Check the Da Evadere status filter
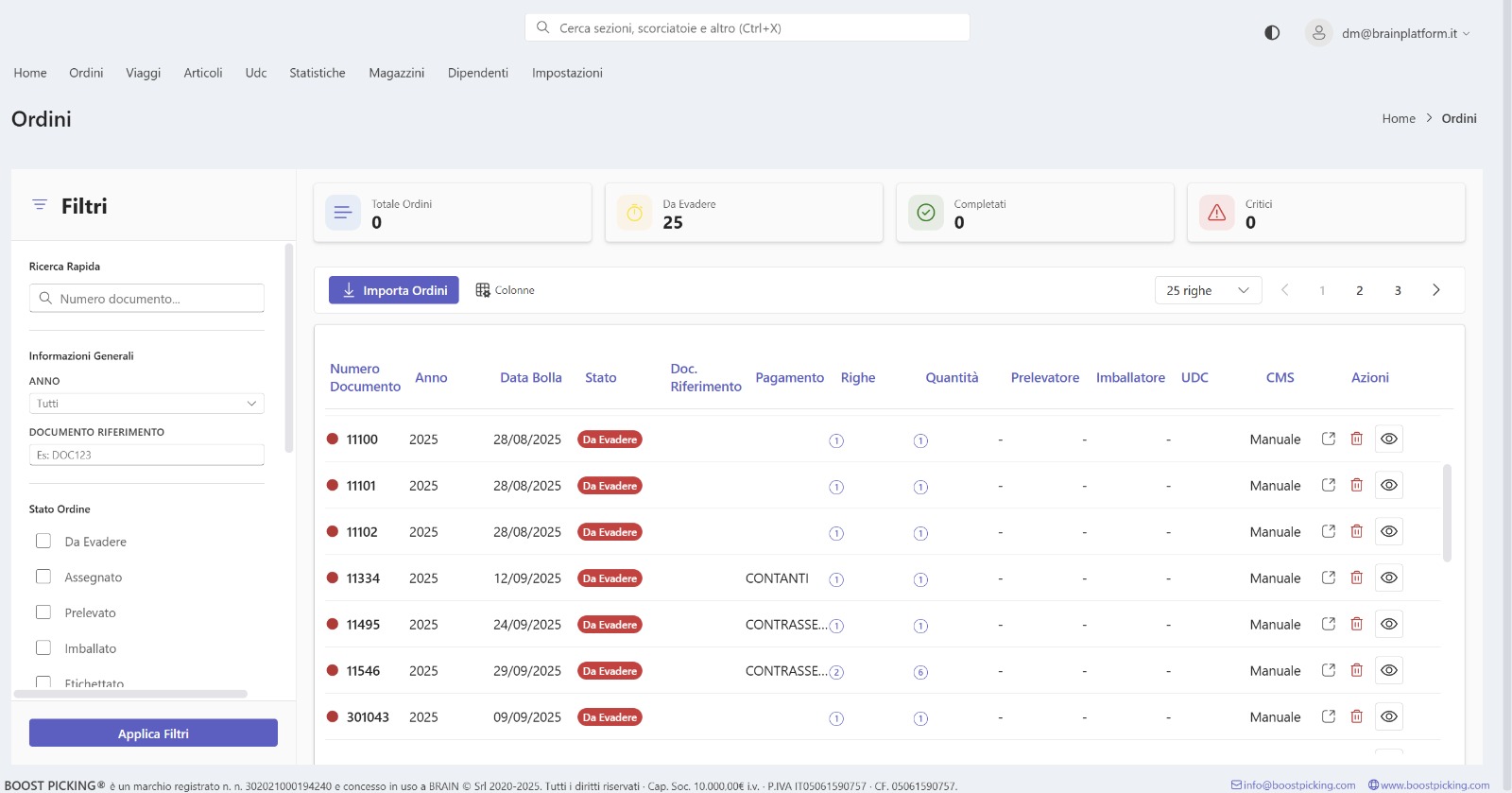Screen dimensions: 1512x793 coord(43,541)
